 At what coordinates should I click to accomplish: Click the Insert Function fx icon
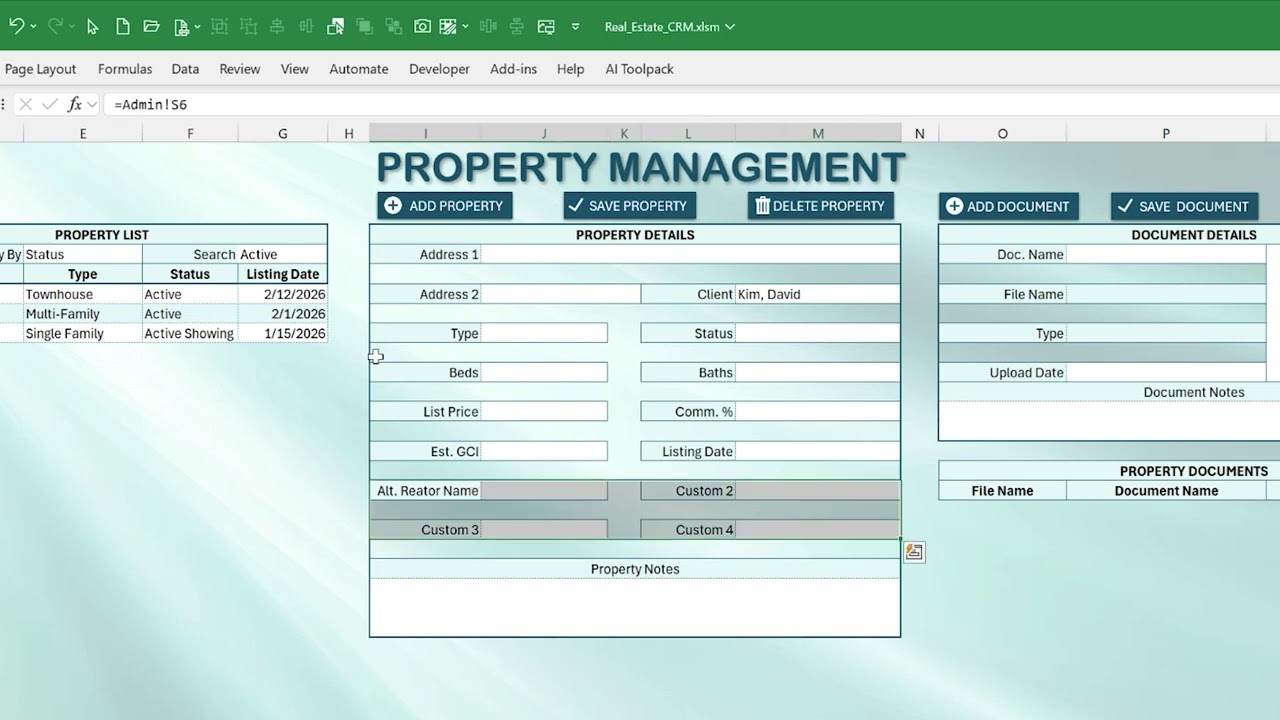[74, 104]
